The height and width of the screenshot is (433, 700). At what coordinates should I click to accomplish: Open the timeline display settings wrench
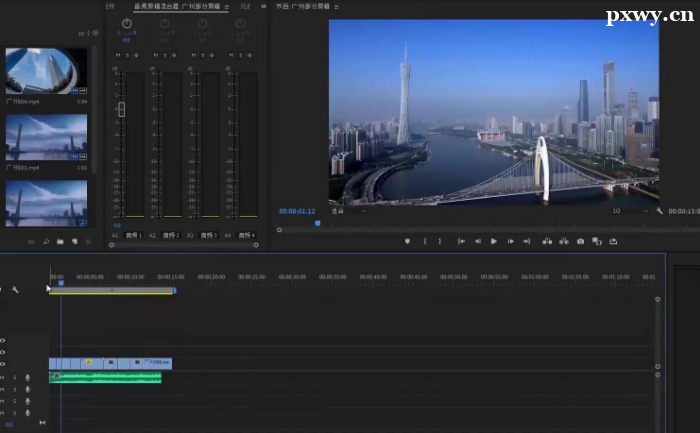coord(16,290)
